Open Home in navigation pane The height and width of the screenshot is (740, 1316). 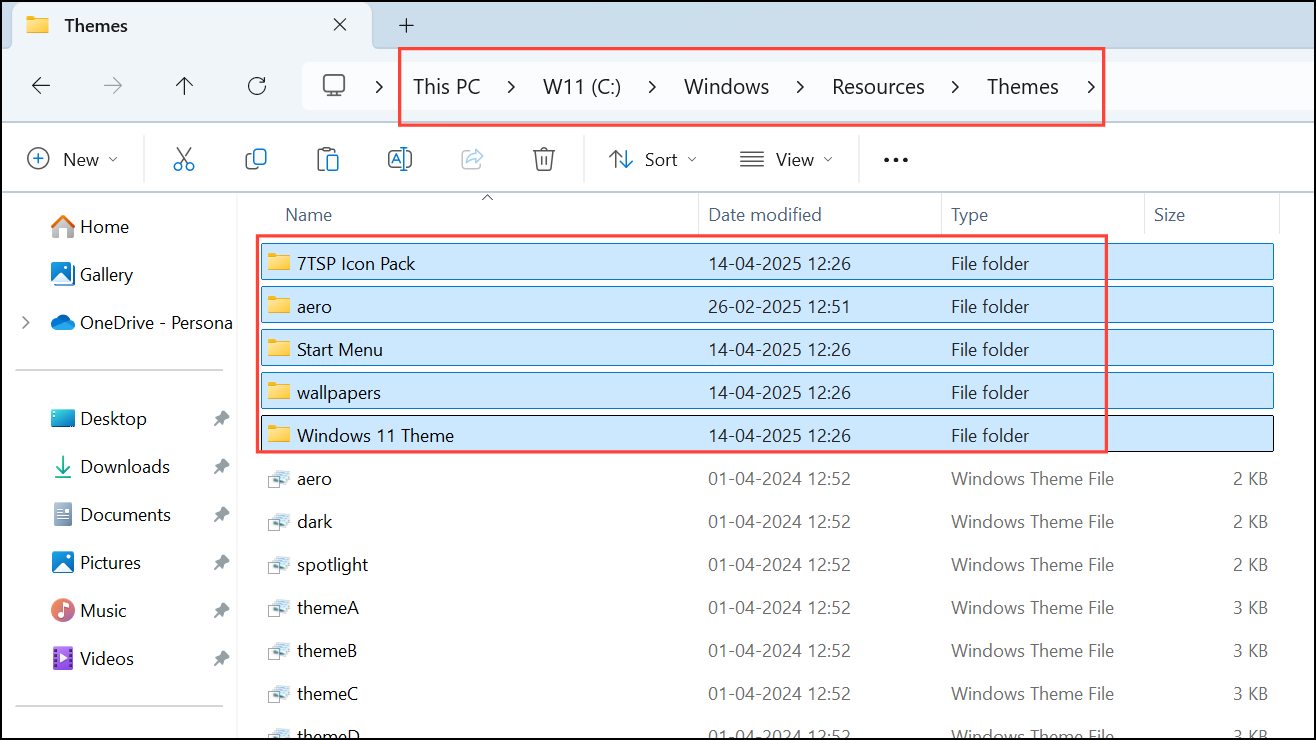pyautogui.click(x=90, y=227)
